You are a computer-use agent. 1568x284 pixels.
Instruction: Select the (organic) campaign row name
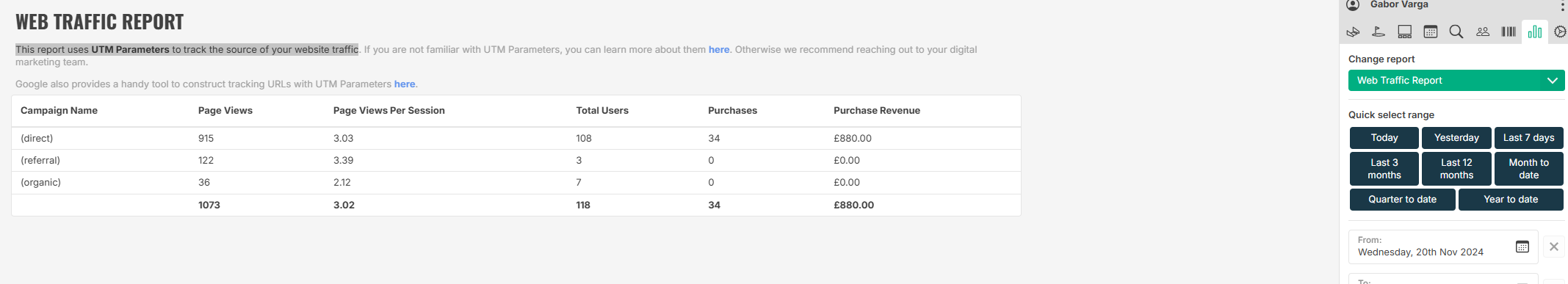[x=40, y=183]
